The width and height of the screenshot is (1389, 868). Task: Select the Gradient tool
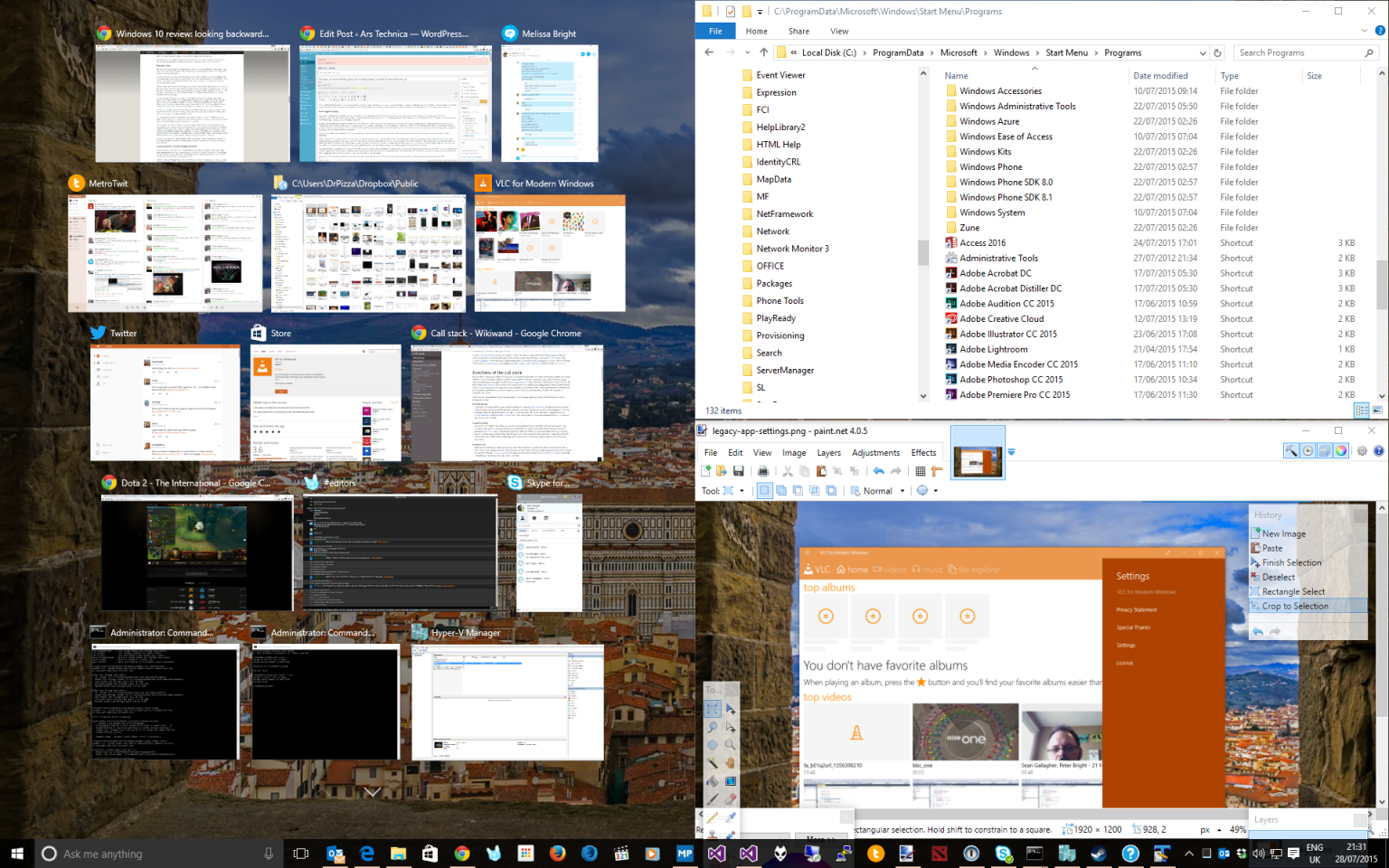731,780
